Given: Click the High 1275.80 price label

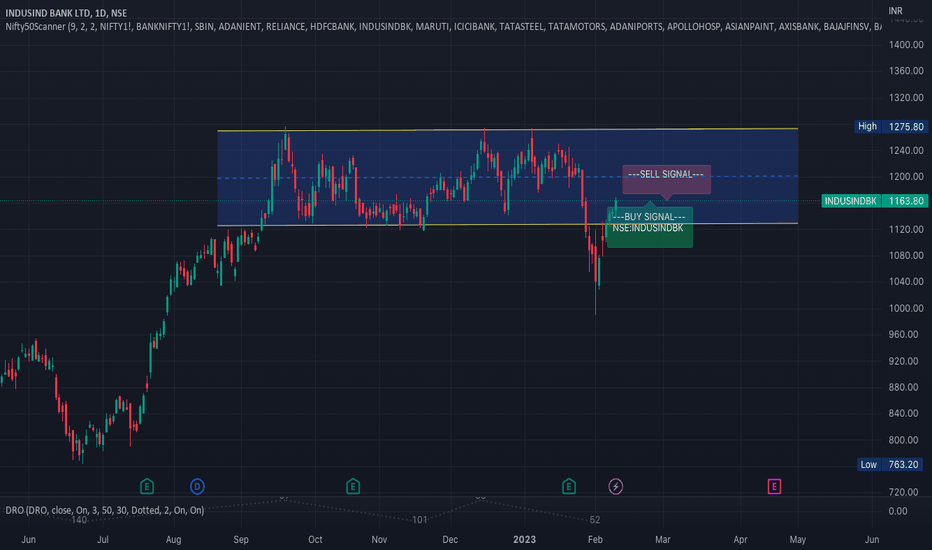Looking at the screenshot, I should (891, 126).
